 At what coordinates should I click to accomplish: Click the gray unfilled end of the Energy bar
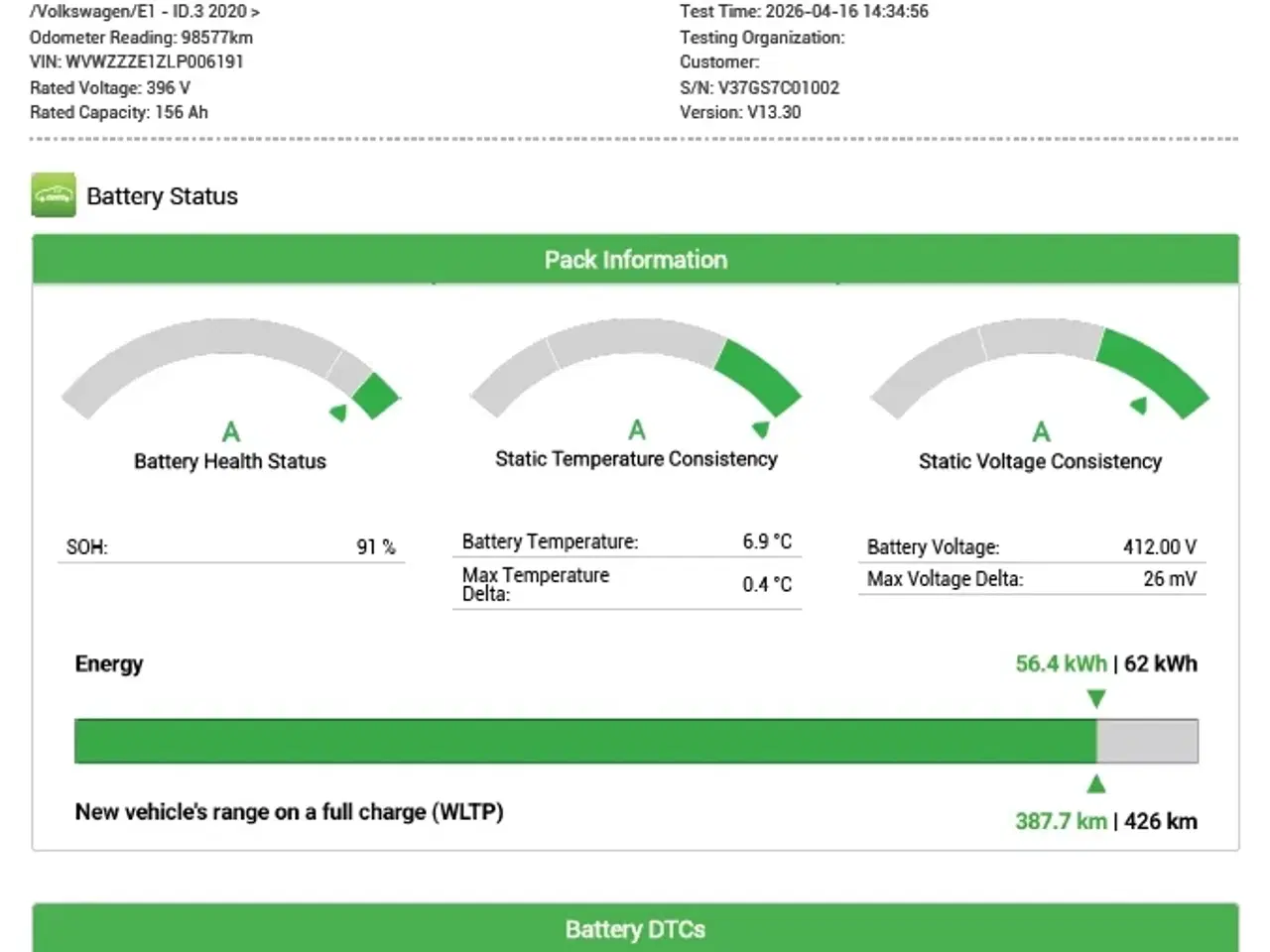1147,742
